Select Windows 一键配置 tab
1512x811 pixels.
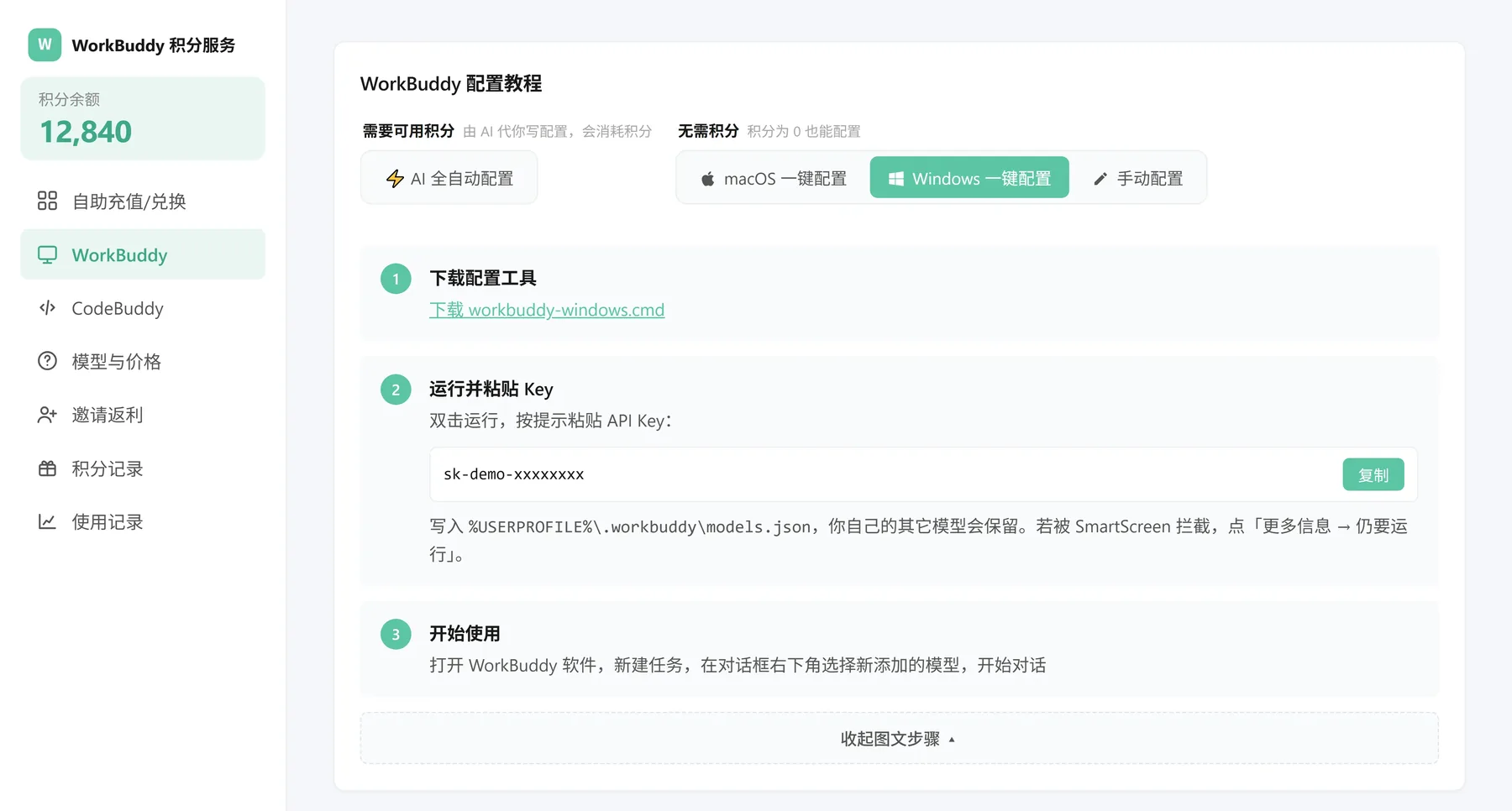(x=969, y=178)
